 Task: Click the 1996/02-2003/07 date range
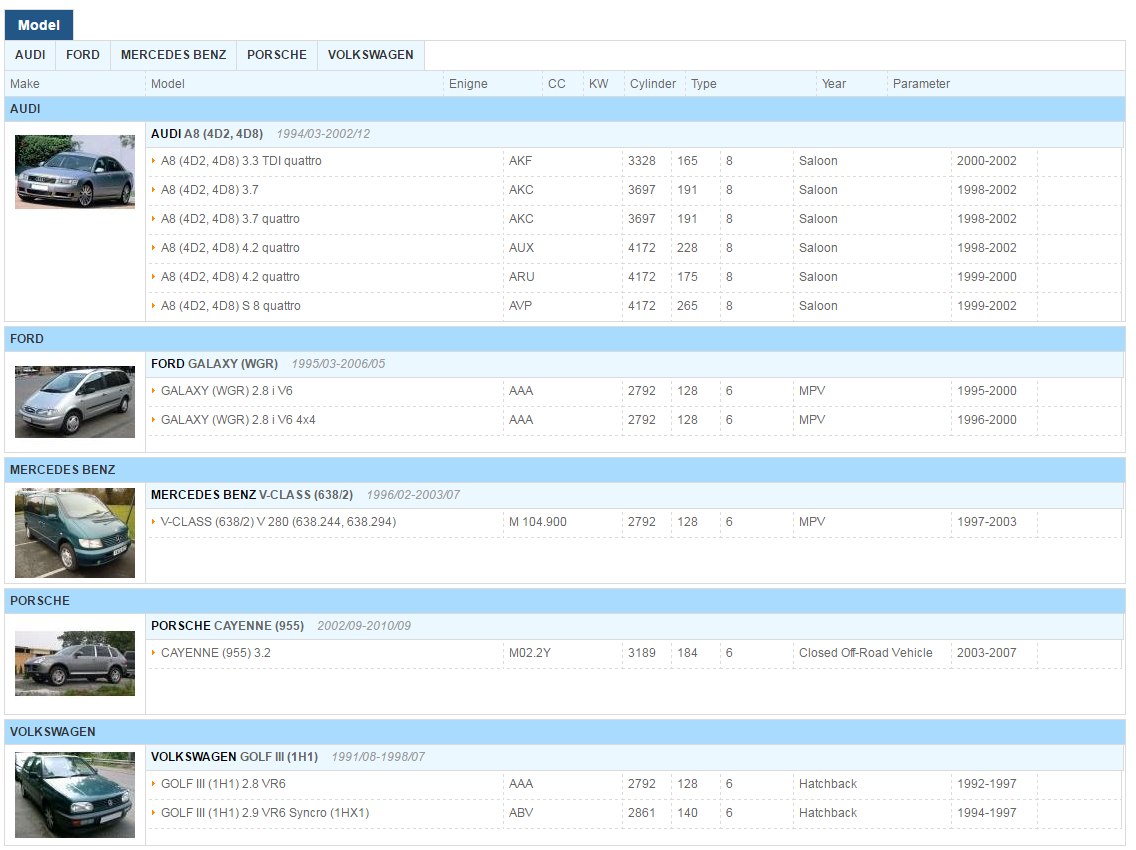pos(413,495)
